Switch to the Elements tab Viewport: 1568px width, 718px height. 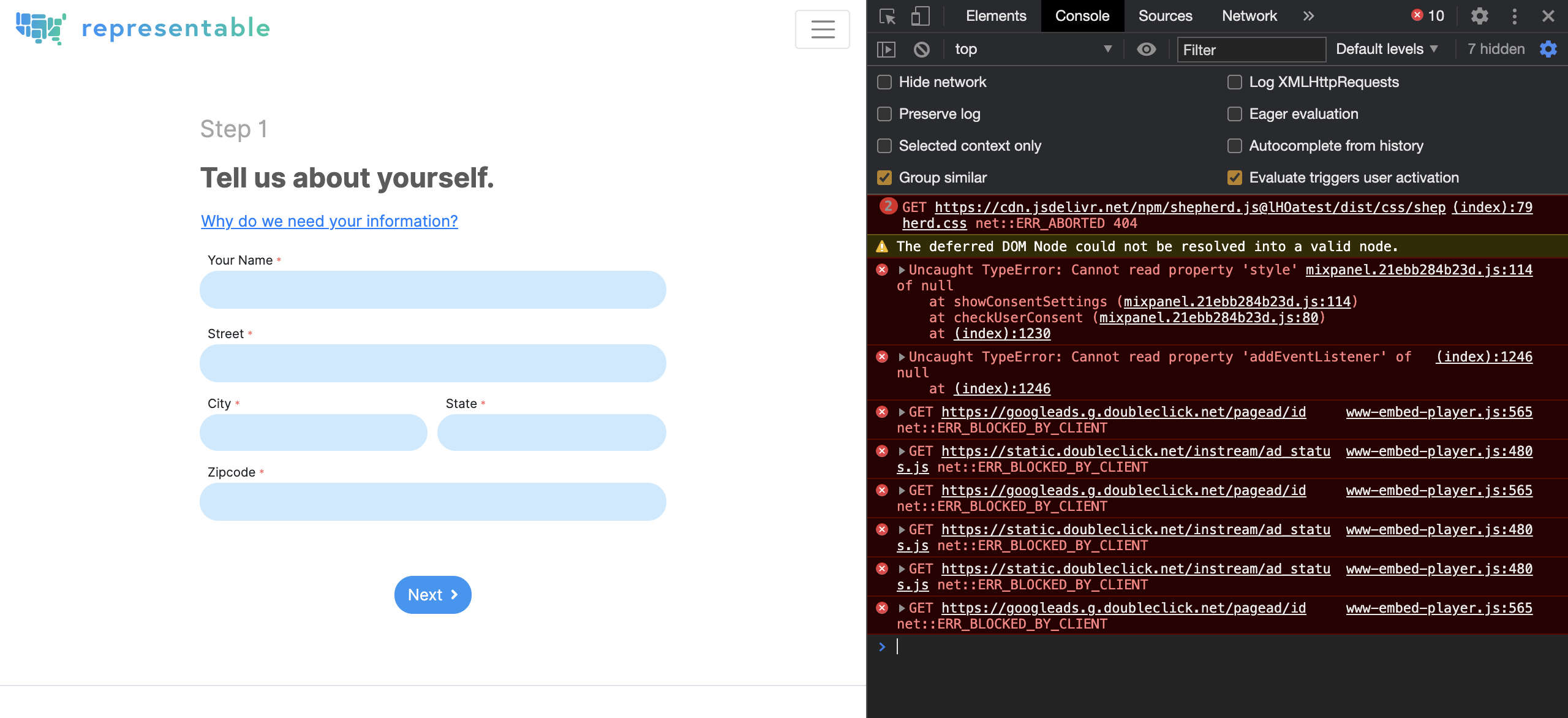pos(996,16)
